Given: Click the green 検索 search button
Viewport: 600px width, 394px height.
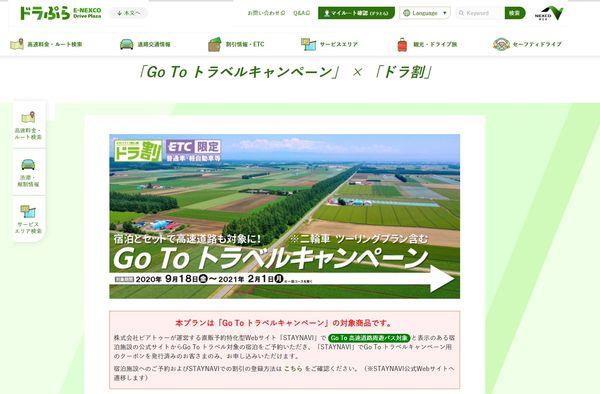Looking at the screenshot, I should point(515,13).
